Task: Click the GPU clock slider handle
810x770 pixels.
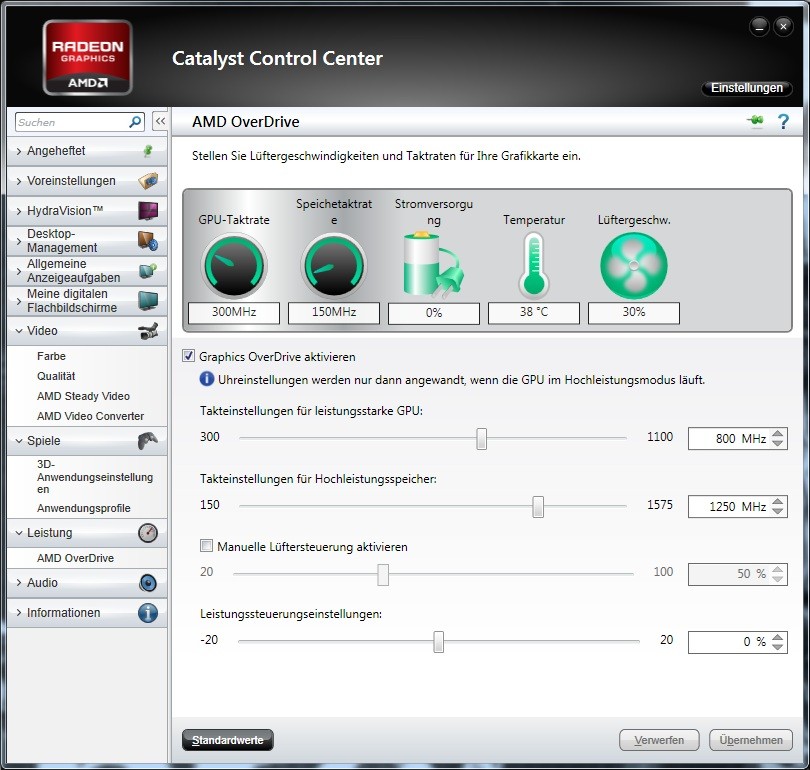Action: pos(481,438)
